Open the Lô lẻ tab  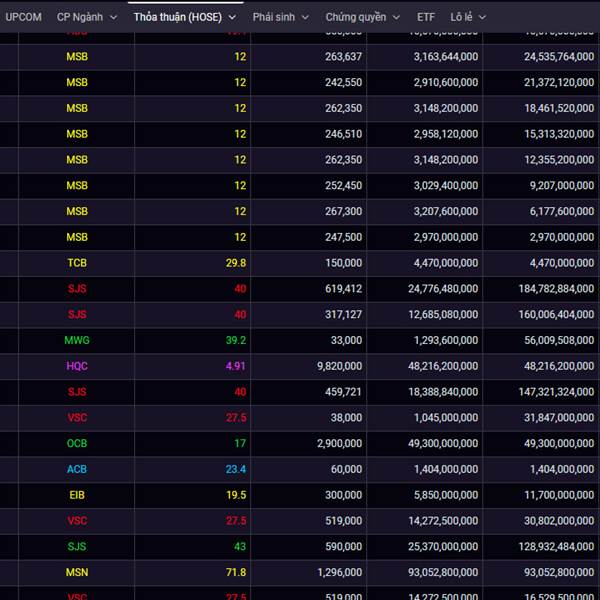pyautogui.click(x=461, y=17)
